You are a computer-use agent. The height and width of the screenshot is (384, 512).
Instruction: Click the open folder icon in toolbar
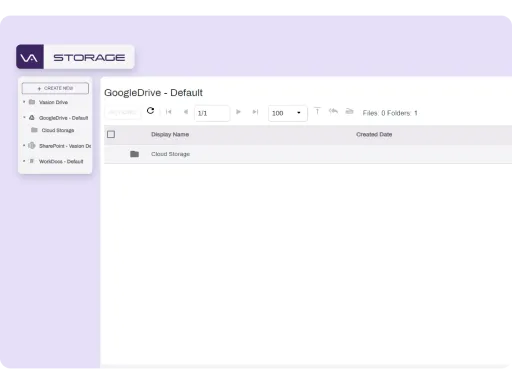349,111
